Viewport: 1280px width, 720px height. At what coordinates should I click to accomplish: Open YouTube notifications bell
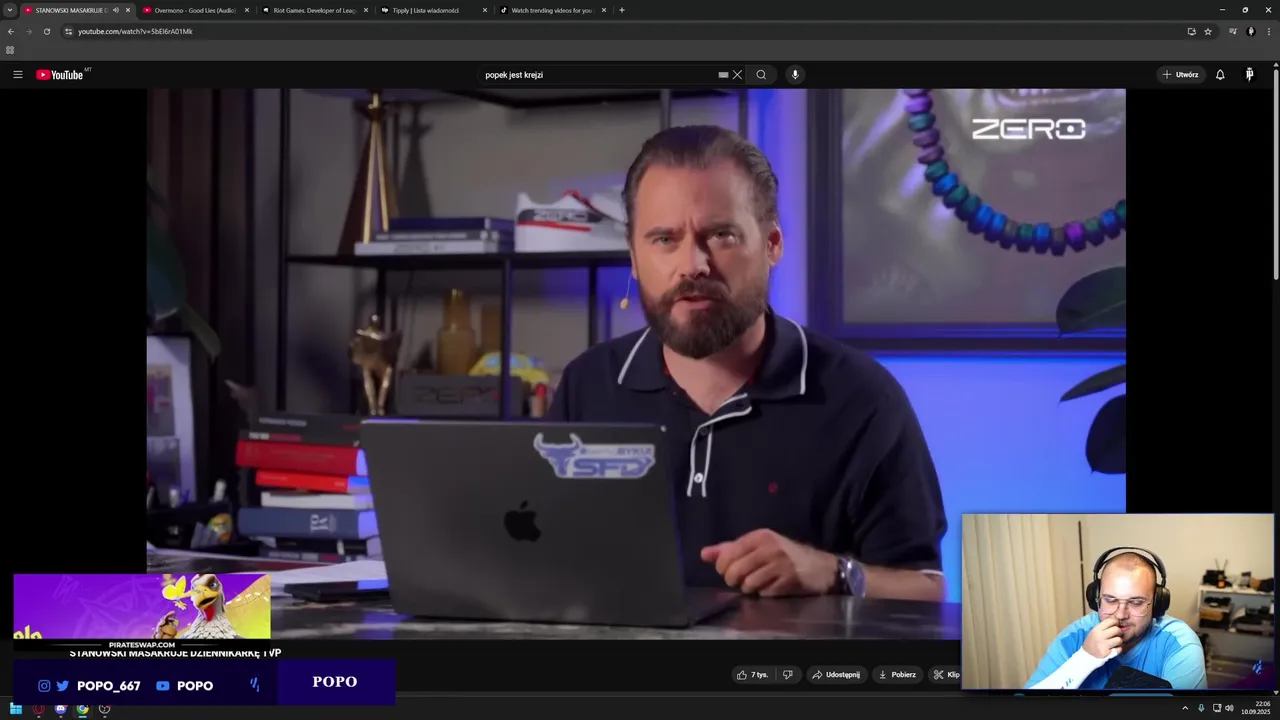1220,75
